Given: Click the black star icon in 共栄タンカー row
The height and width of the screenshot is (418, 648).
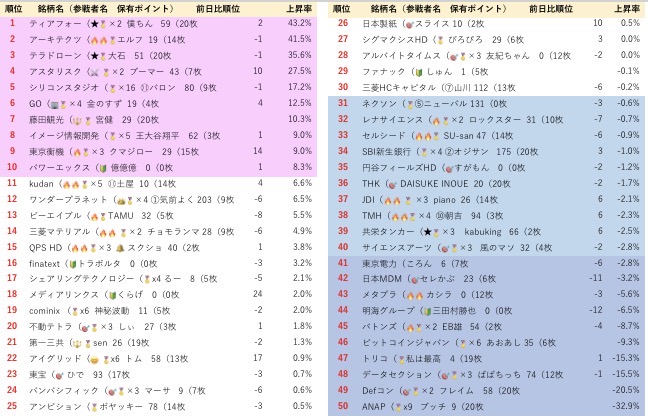Looking at the screenshot, I should click(428, 232).
